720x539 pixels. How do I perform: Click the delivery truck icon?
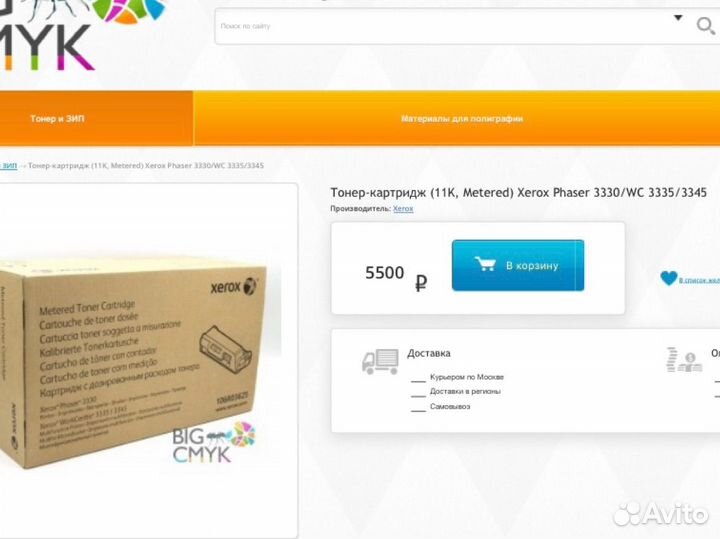pyautogui.click(x=380, y=362)
